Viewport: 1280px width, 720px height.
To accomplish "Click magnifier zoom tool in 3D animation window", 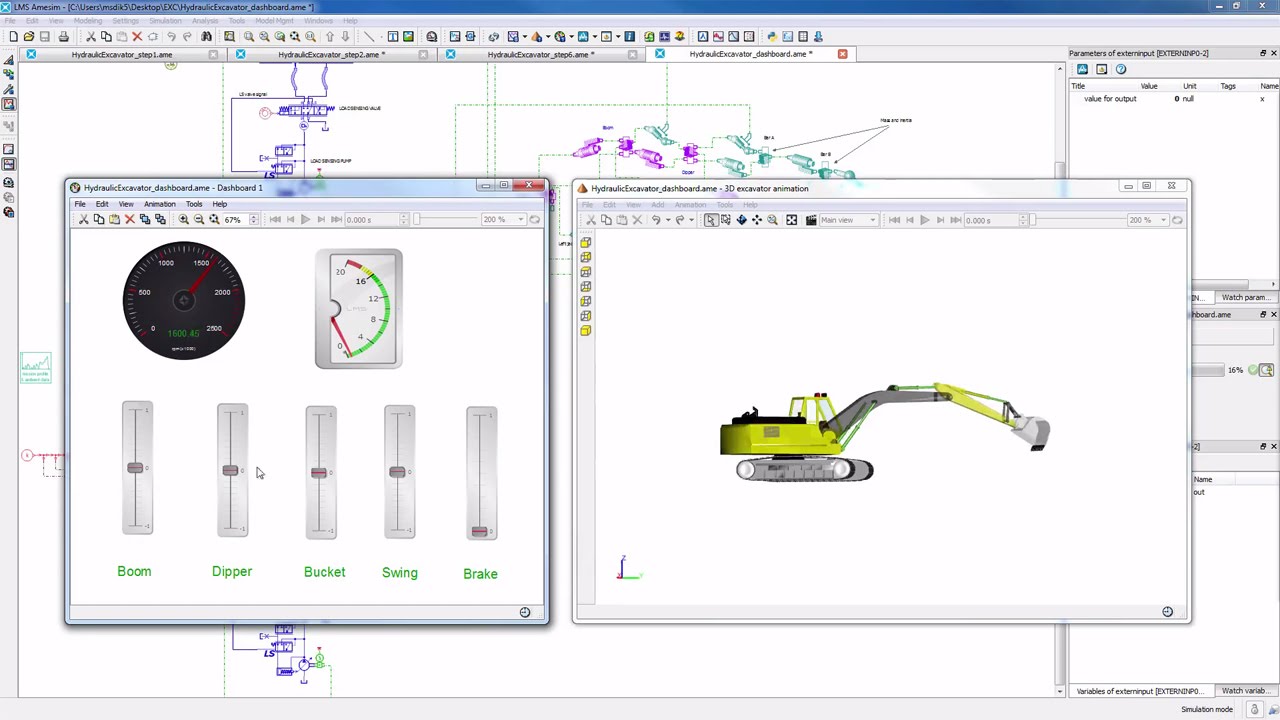I will tap(772, 220).
